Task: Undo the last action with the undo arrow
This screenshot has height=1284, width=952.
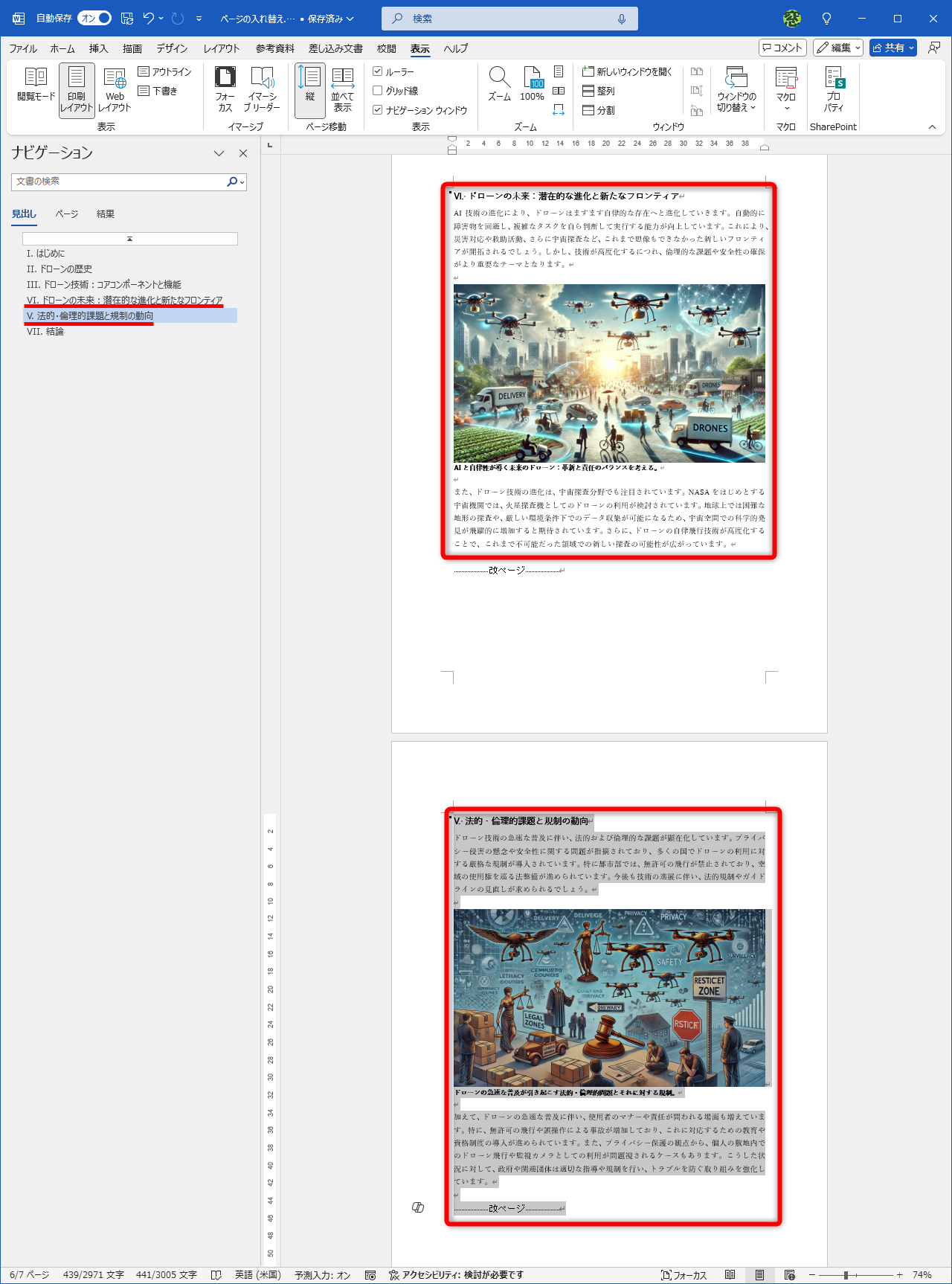Action: pyautogui.click(x=149, y=18)
